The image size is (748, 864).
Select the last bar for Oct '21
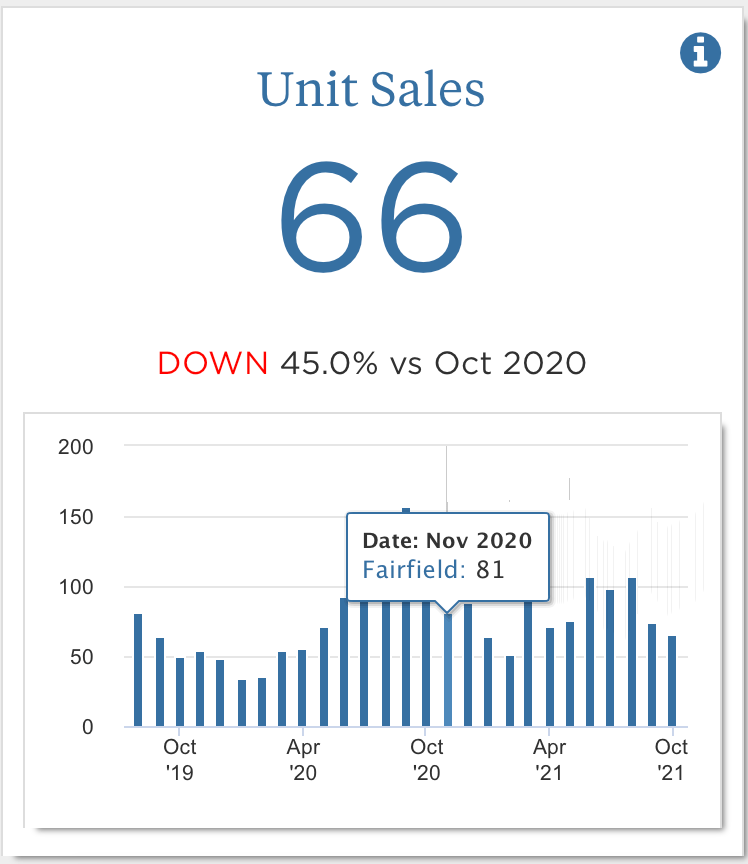(673, 681)
